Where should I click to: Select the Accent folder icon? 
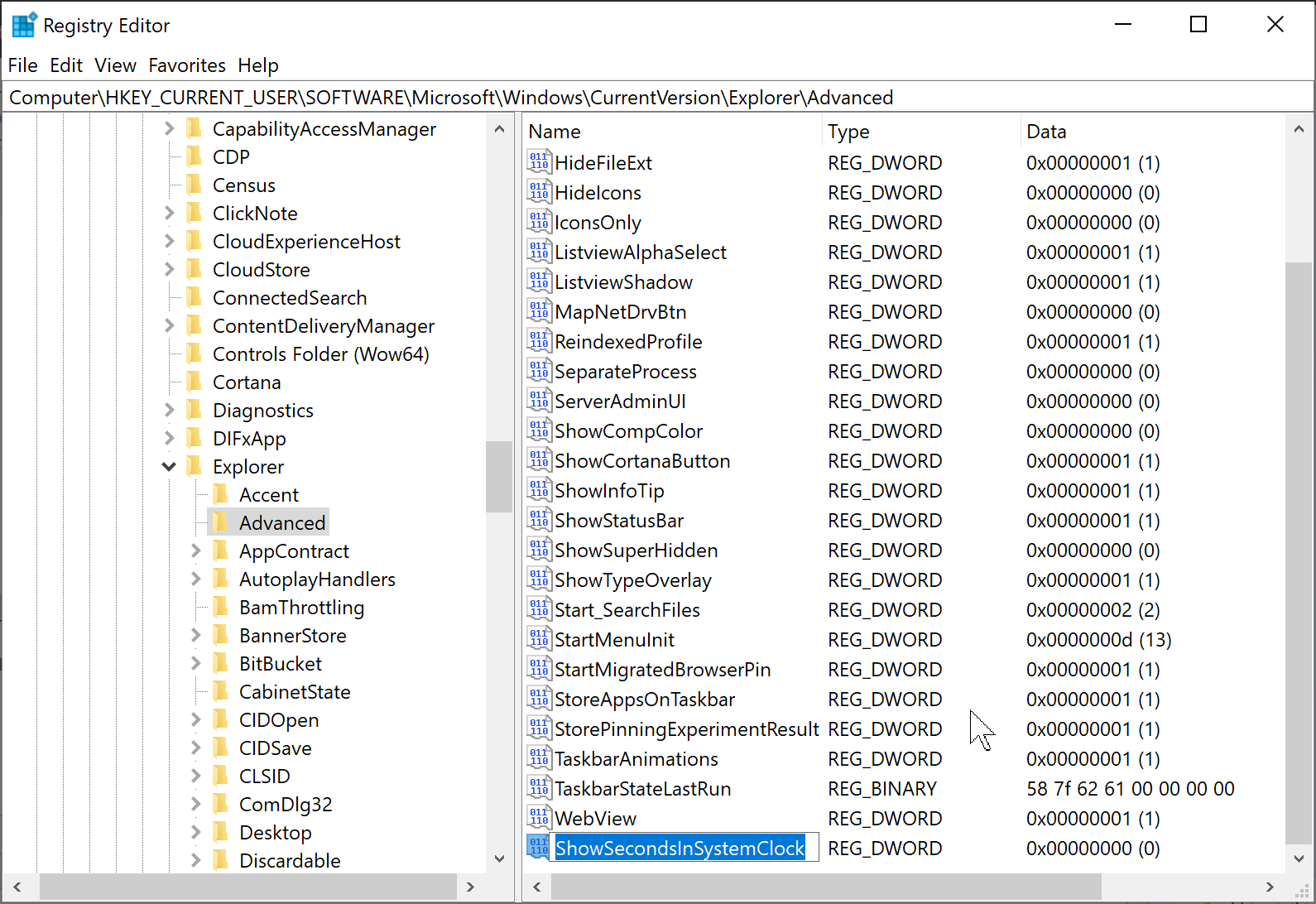tap(222, 494)
